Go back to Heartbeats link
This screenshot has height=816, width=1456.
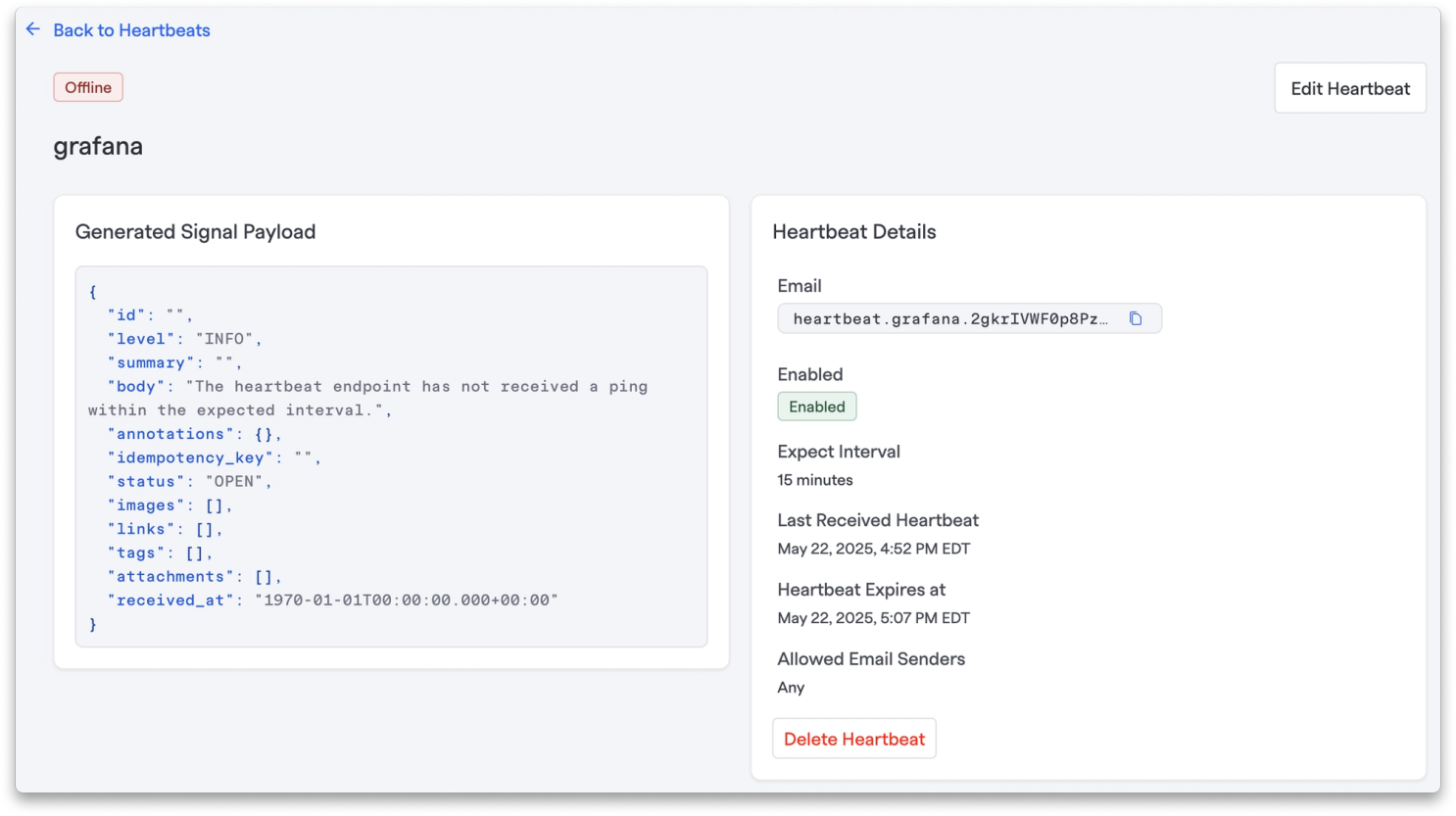131,30
